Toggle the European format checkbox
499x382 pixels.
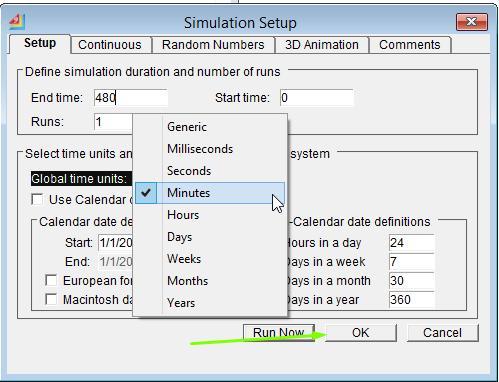pos(51,280)
